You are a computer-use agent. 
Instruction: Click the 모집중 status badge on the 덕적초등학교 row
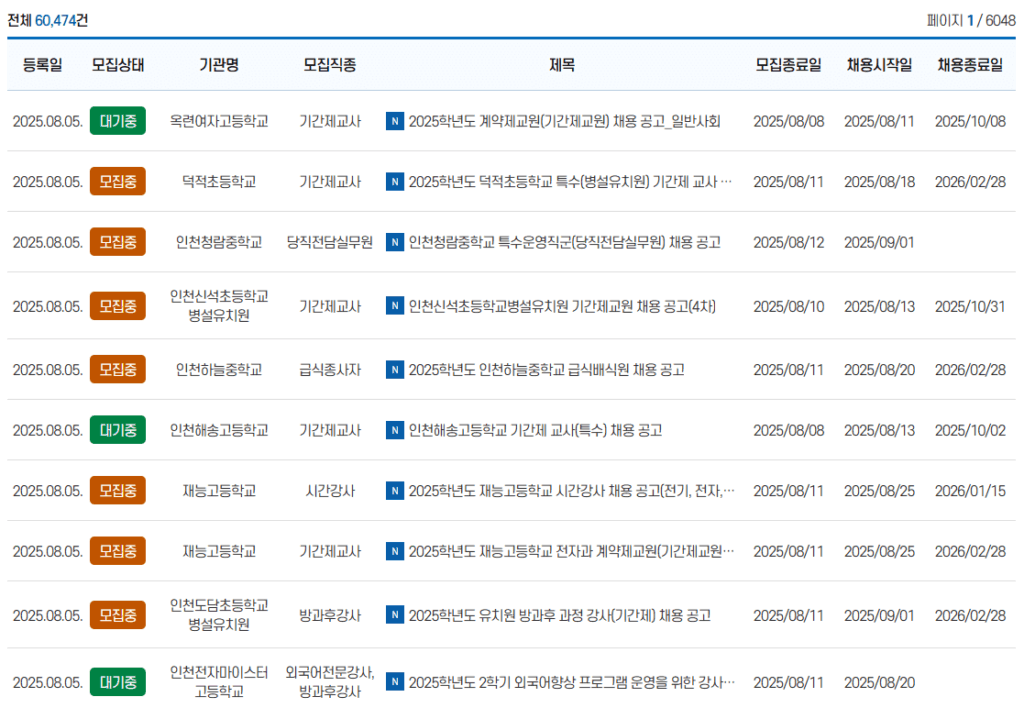click(x=117, y=181)
